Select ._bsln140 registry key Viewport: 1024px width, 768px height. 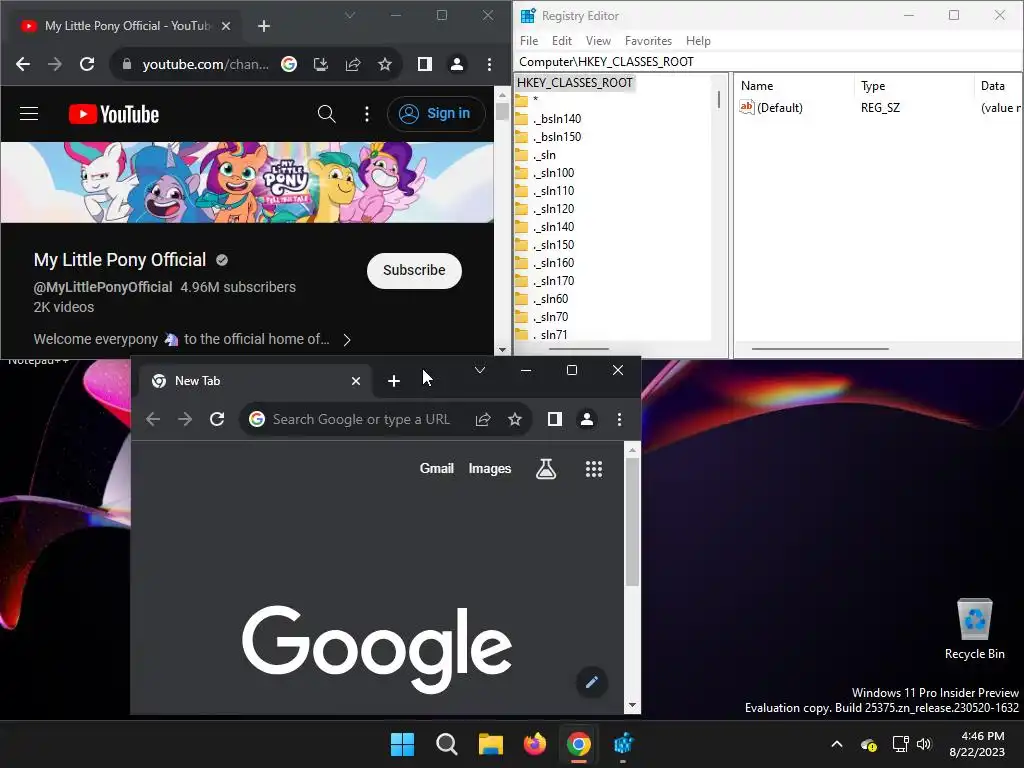pos(556,119)
